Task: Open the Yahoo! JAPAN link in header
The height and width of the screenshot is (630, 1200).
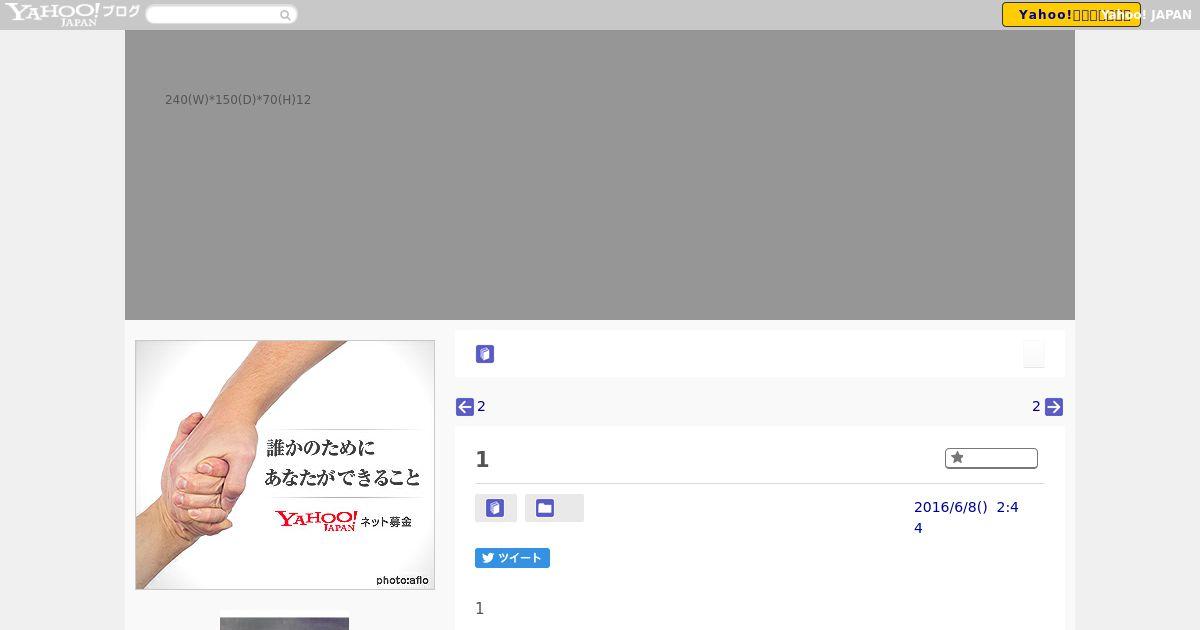Action: tap(1146, 15)
